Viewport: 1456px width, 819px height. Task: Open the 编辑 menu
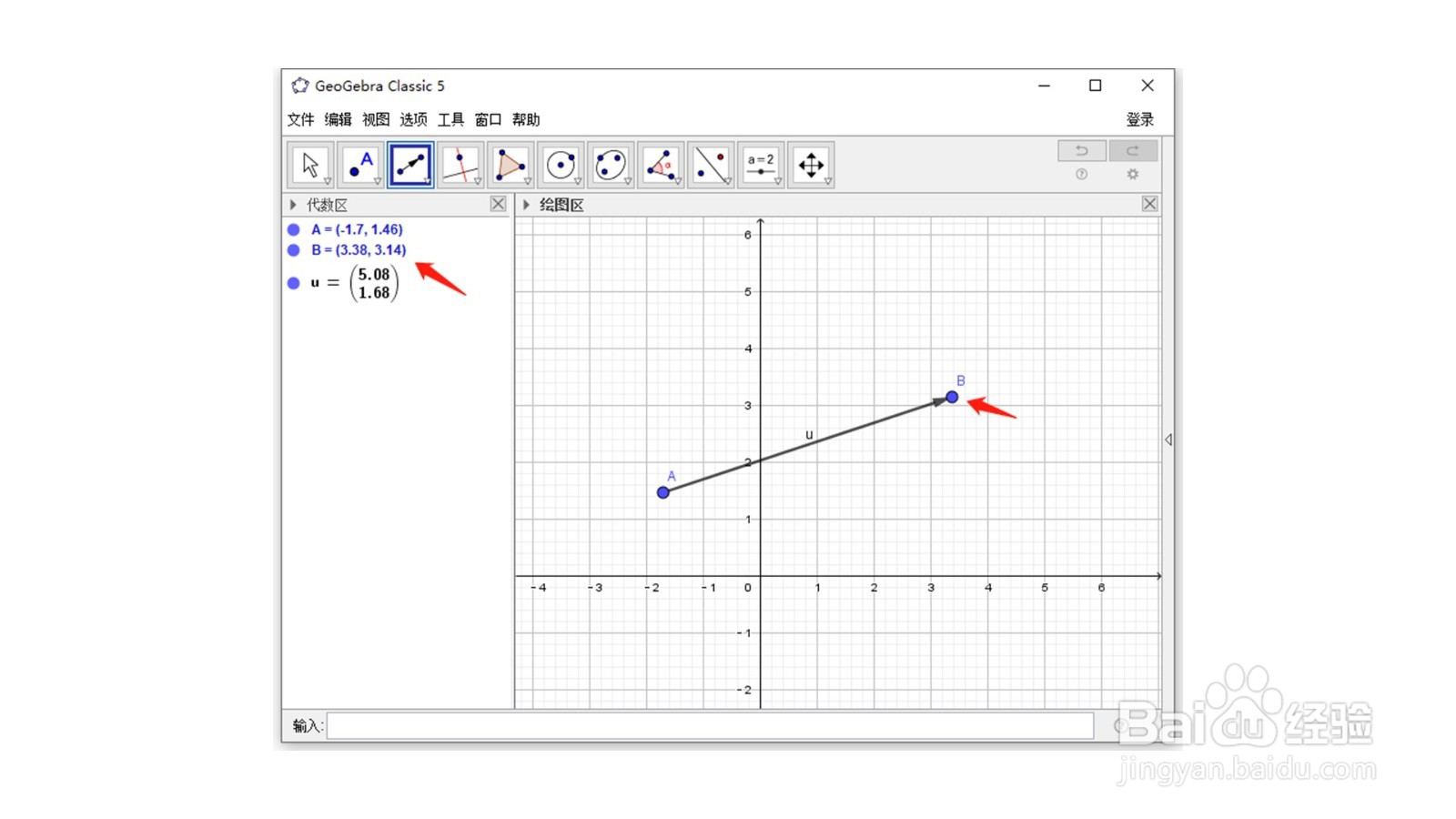[339, 119]
